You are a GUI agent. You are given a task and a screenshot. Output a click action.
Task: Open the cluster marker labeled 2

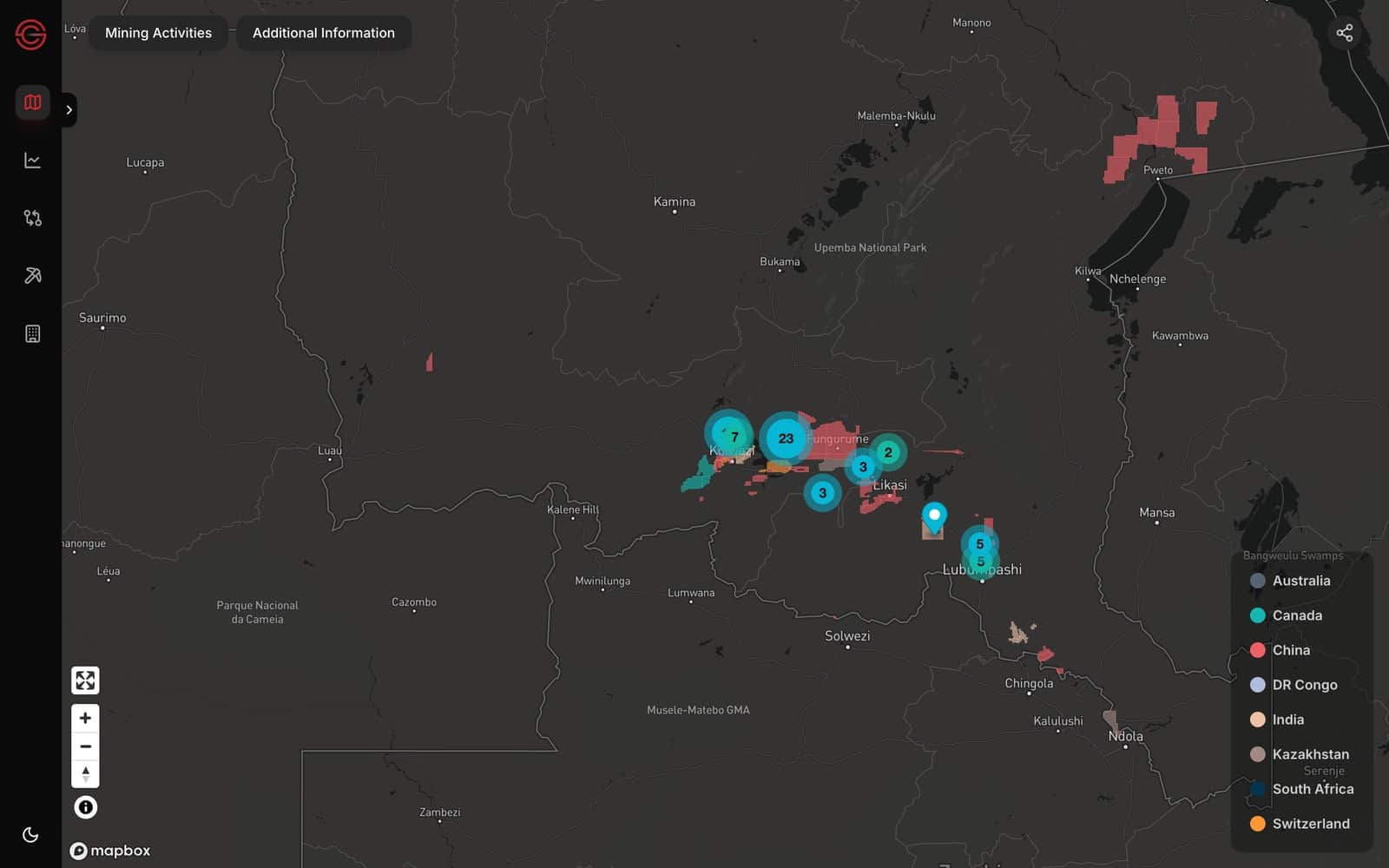click(x=888, y=452)
